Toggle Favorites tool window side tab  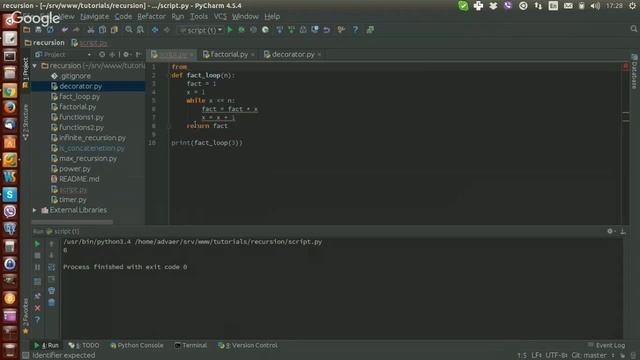(x=25, y=316)
